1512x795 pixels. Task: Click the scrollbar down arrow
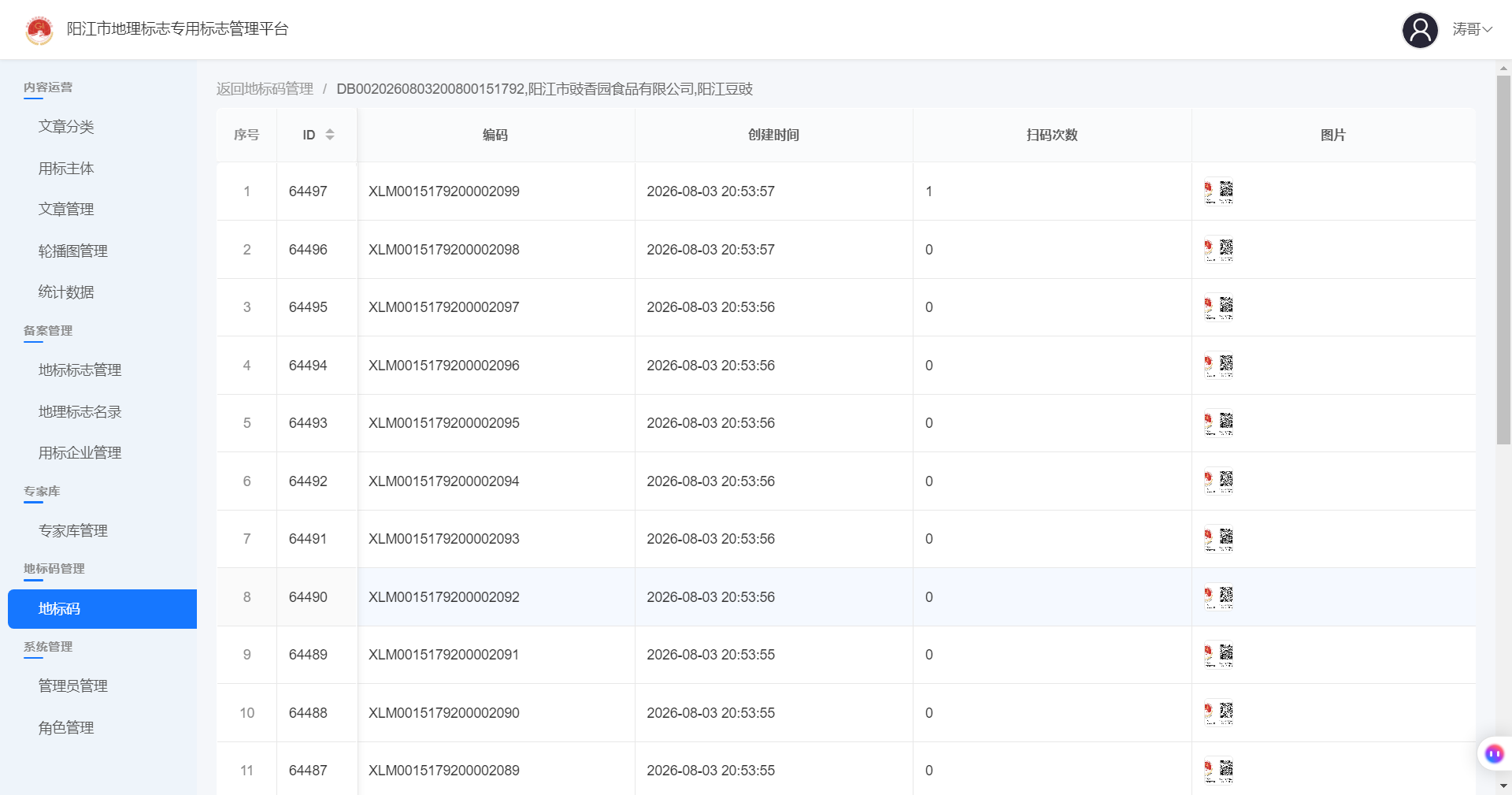click(1503, 786)
